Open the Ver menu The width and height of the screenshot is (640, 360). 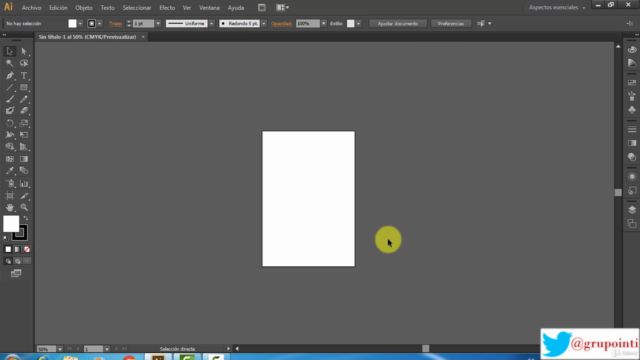[x=187, y=8]
